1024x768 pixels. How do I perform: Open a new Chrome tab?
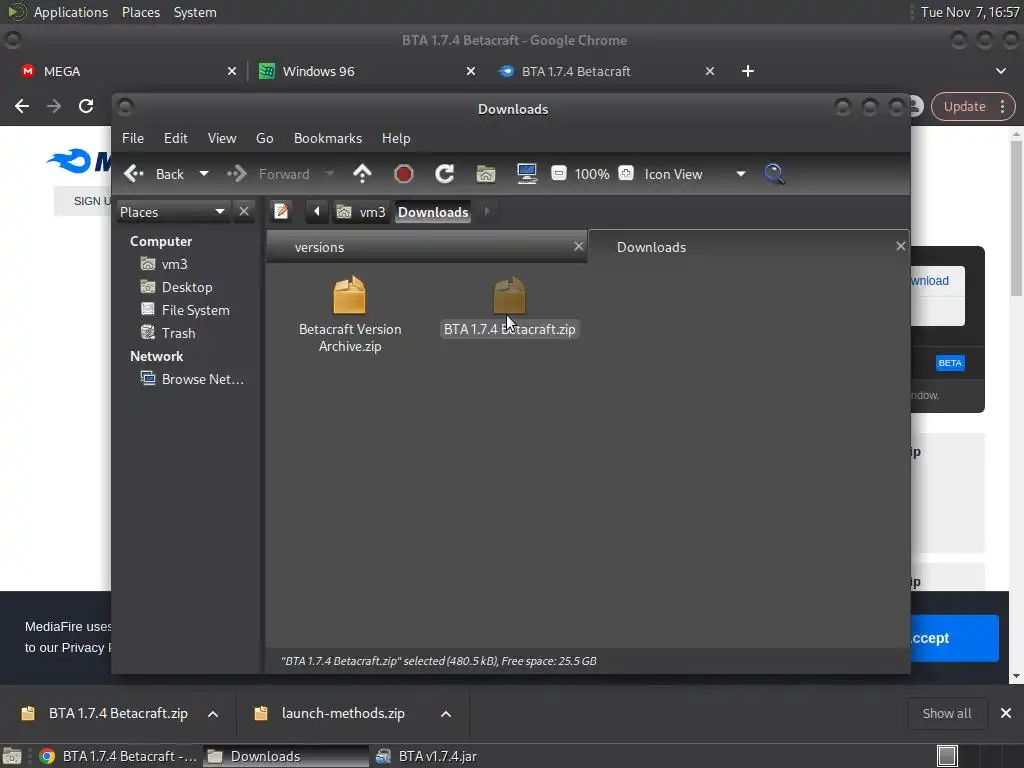click(748, 71)
